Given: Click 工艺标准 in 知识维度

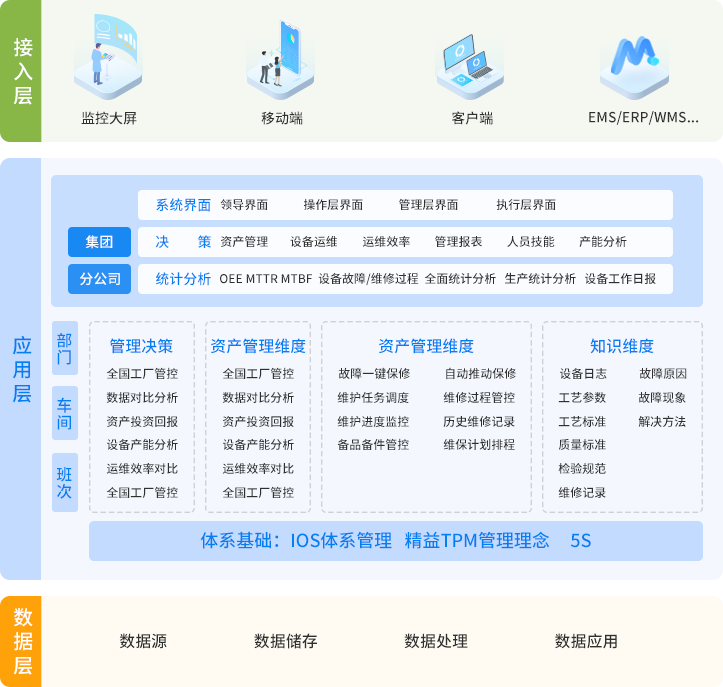Looking at the screenshot, I should (x=582, y=421).
